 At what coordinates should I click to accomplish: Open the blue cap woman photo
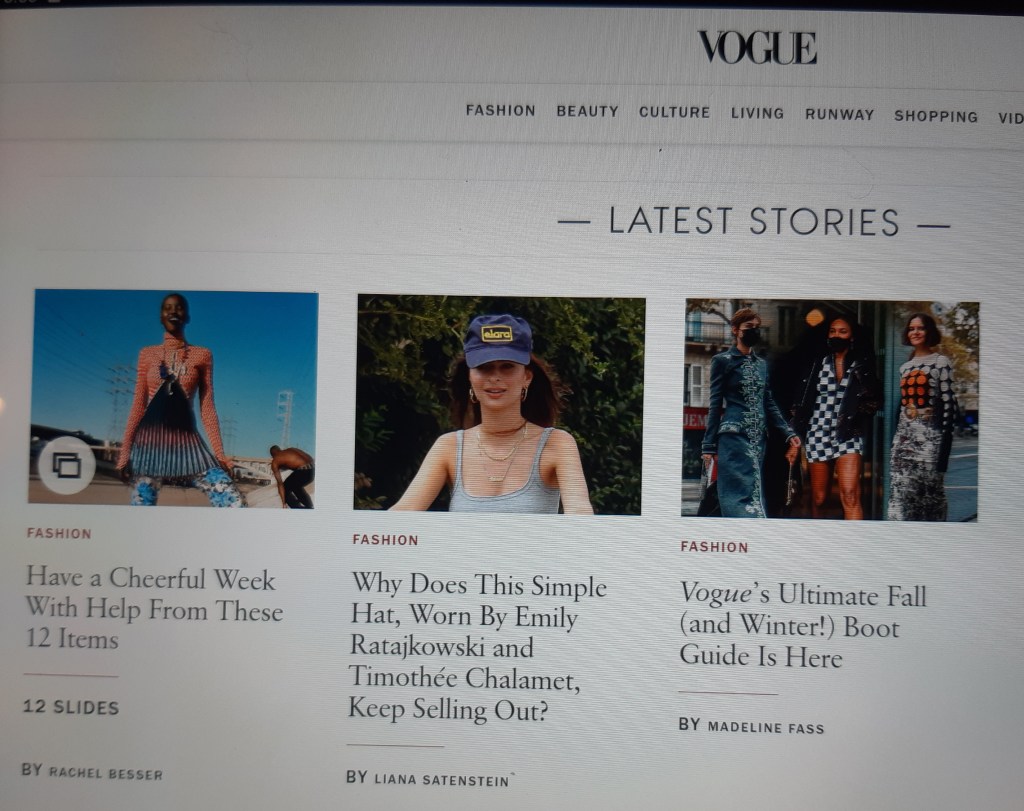(x=500, y=405)
